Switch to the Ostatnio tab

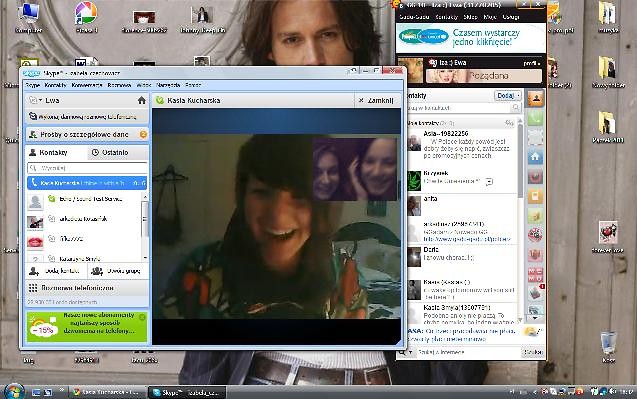(118, 152)
